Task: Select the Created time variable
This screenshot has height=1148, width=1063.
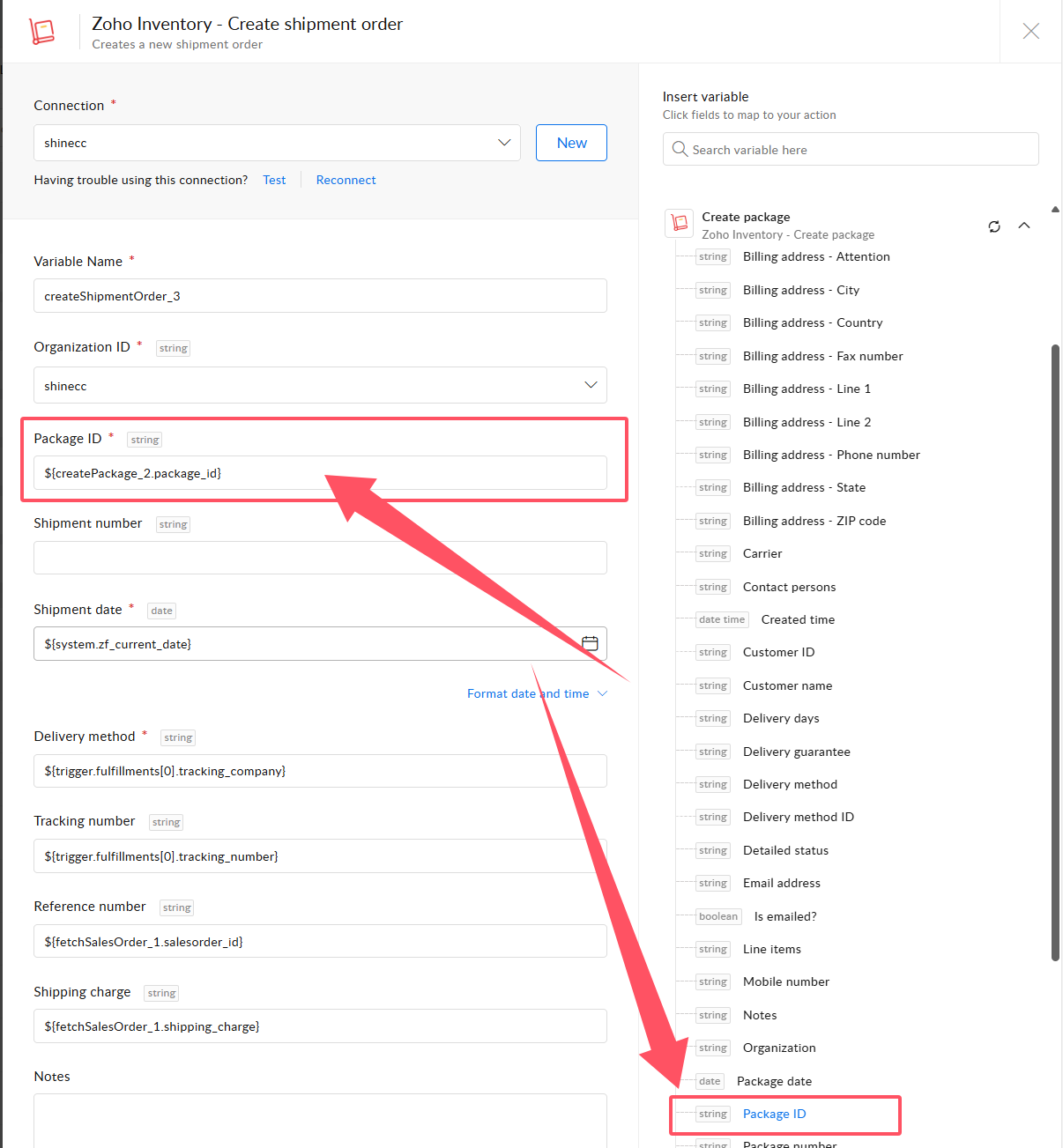Action: 798,619
